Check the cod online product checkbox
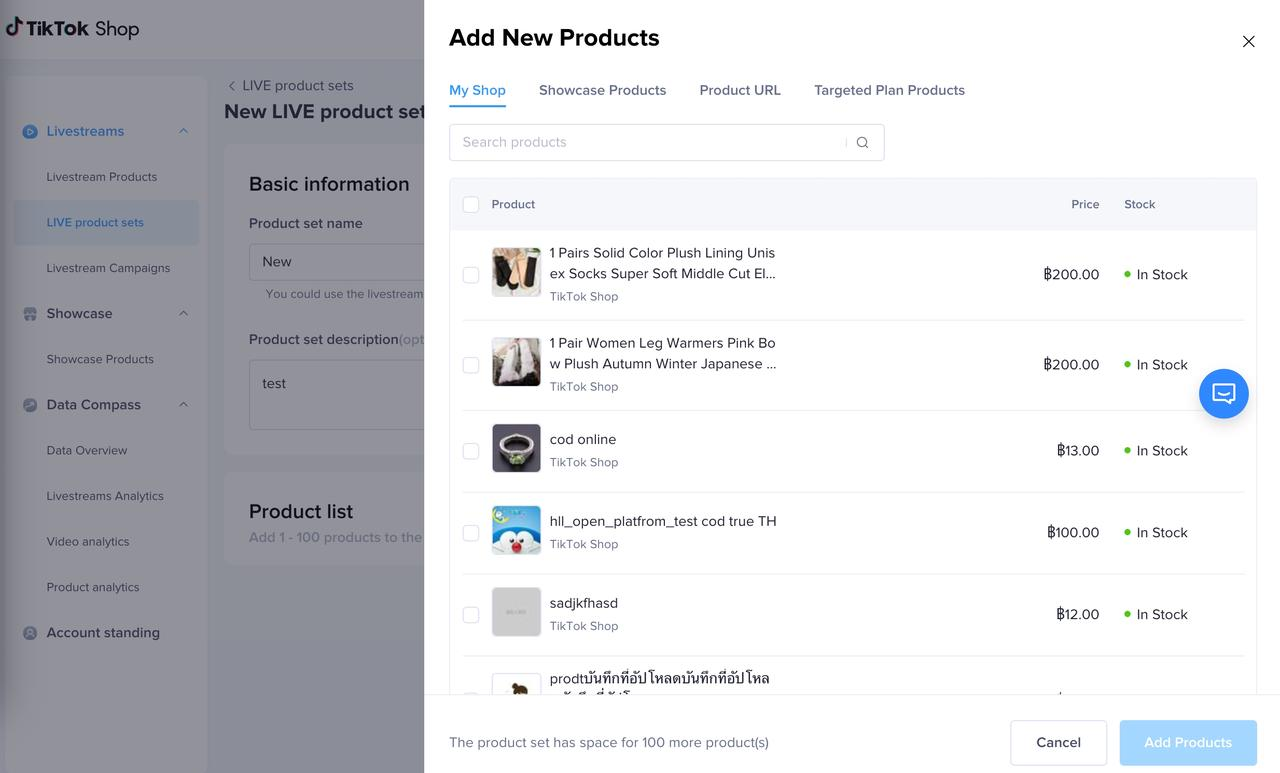The width and height of the screenshot is (1280, 773). point(471,451)
